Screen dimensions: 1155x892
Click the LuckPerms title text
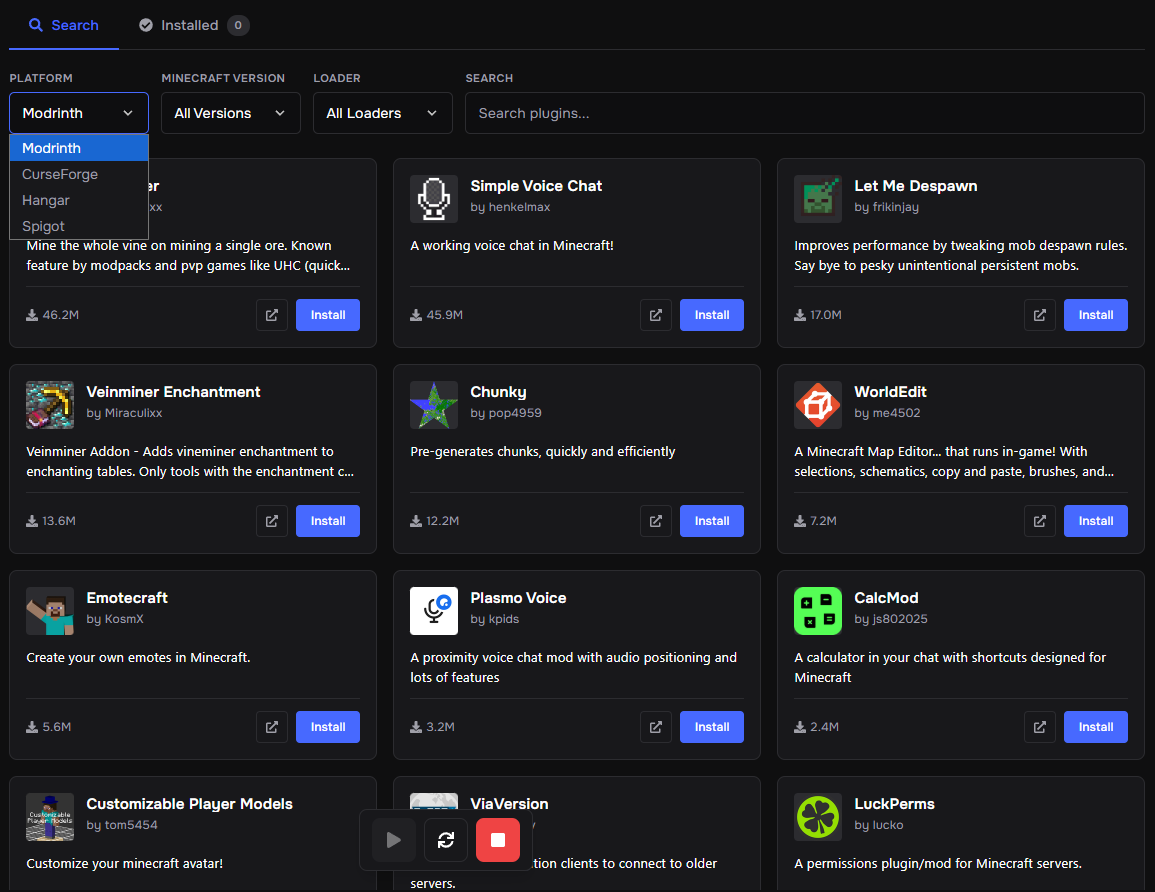pos(894,804)
